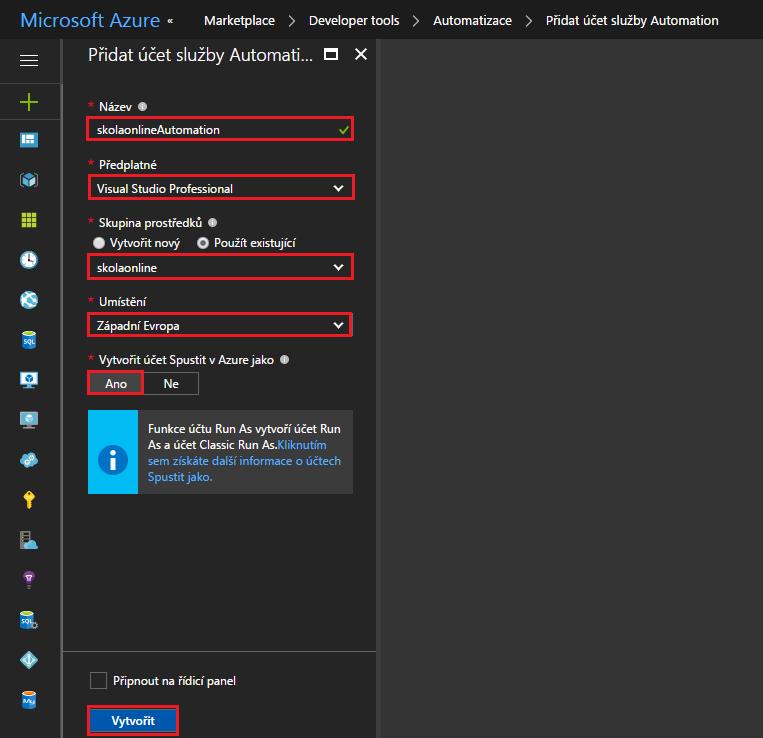This screenshot has height=738, width=763.
Task: Click the green plus New resource icon
Action: coord(29,102)
